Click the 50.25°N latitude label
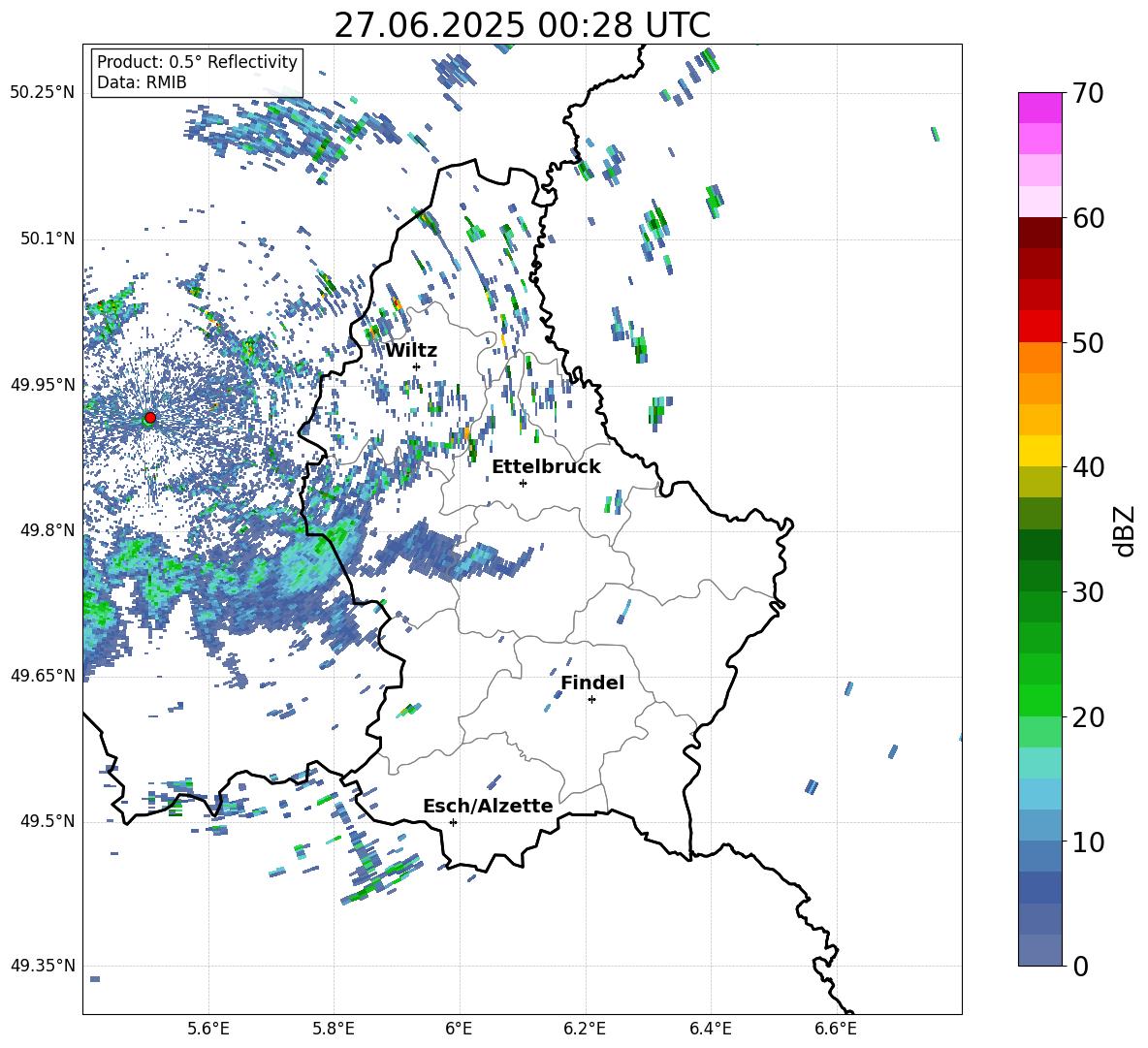This screenshot has height=1048, width=1148. (x=43, y=93)
